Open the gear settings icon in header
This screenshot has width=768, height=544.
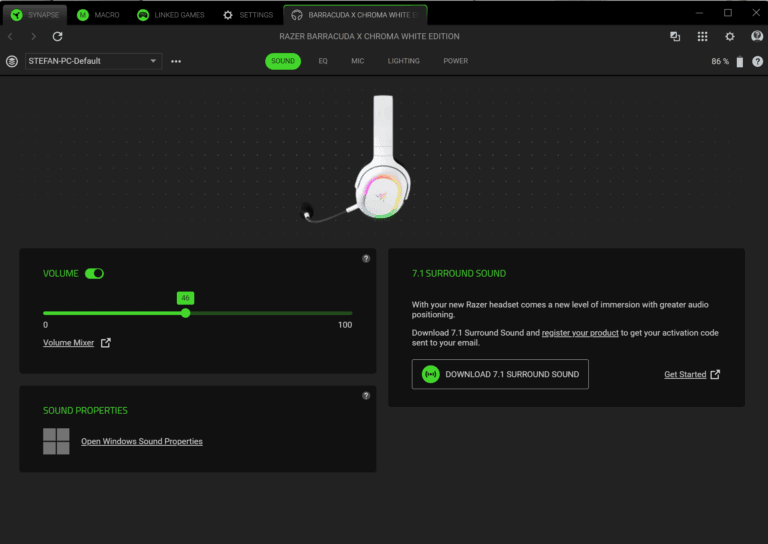(x=730, y=36)
